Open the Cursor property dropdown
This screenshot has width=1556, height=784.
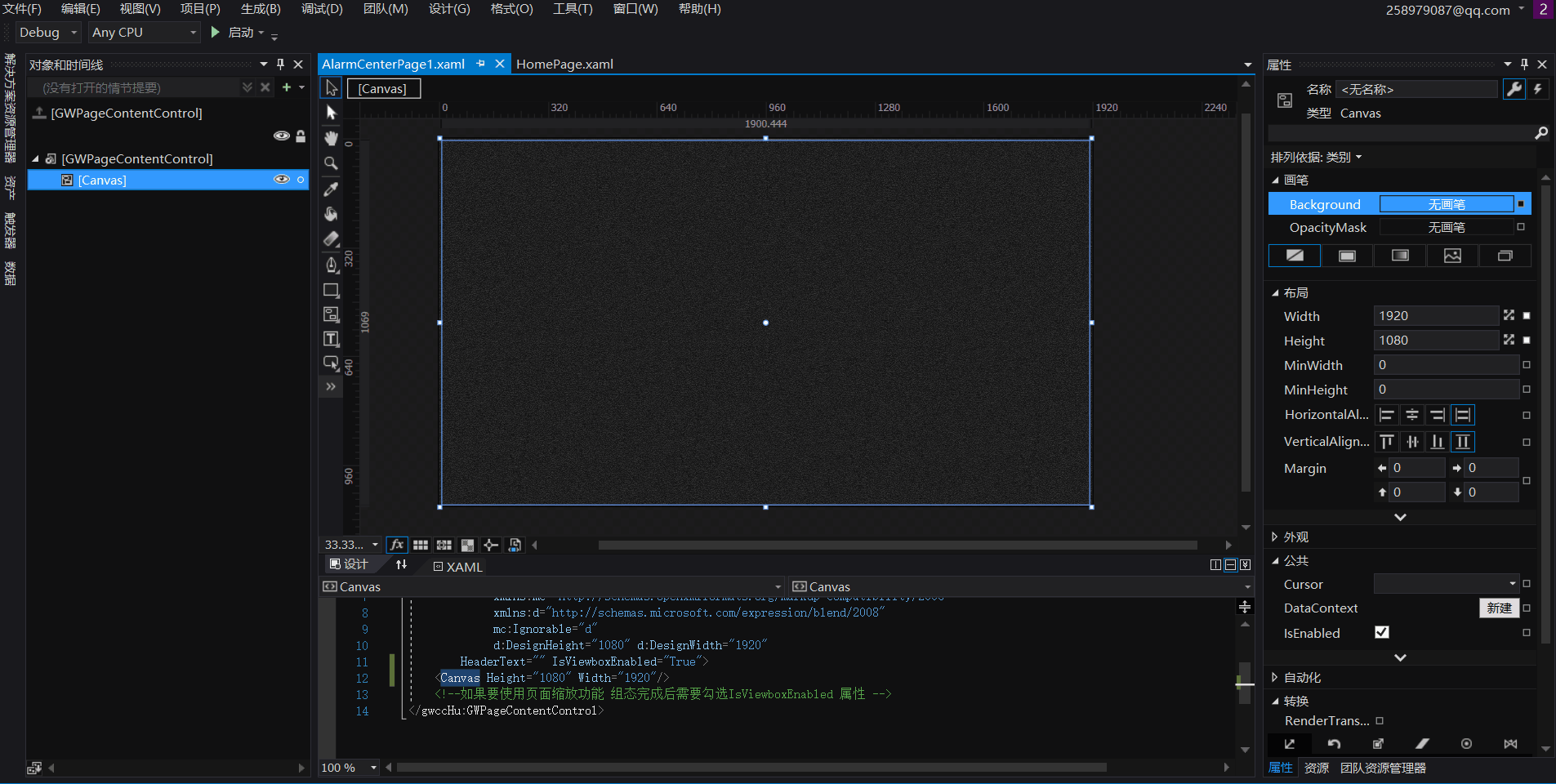[x=1512, y=584]
